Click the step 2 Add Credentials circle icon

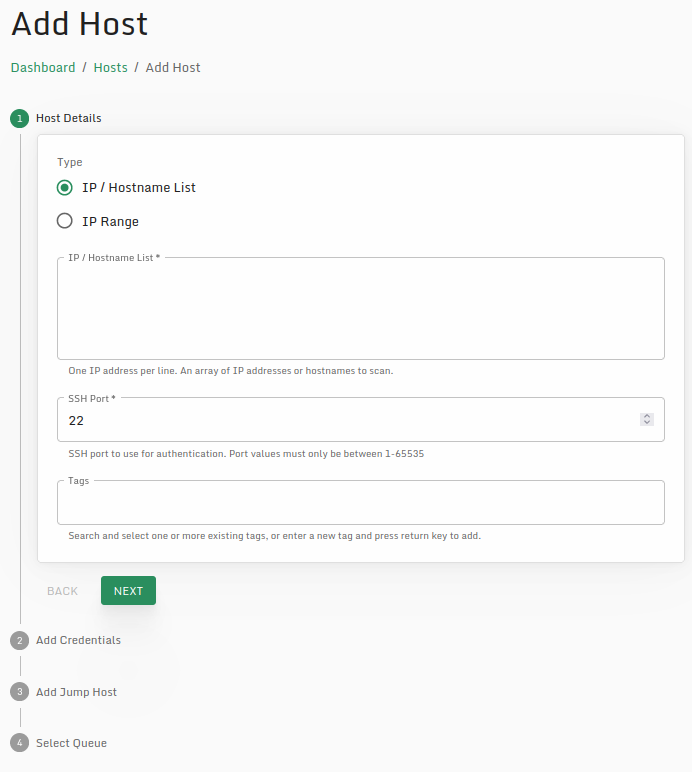[20, 640]
